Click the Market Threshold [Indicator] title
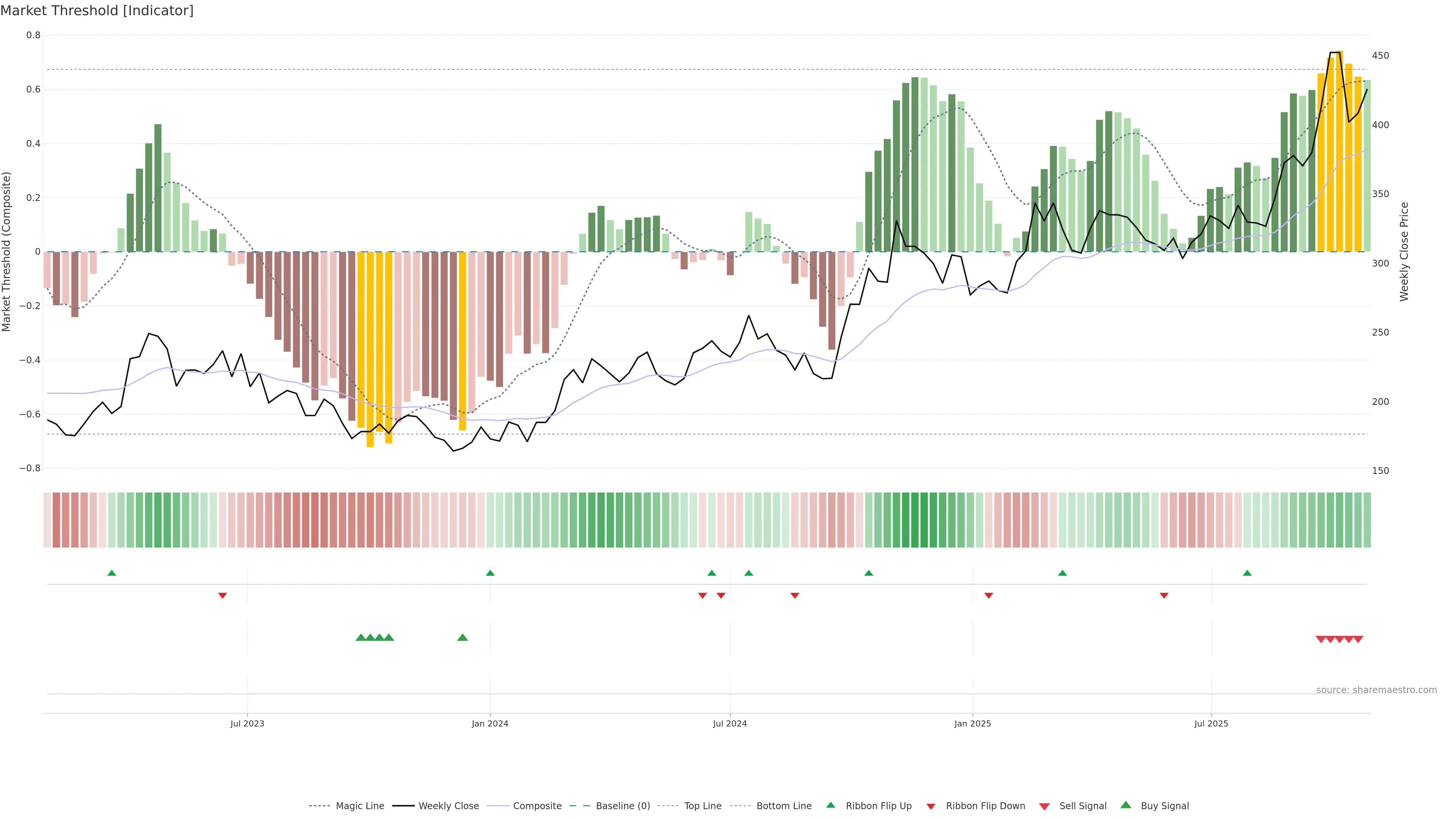Screen dimensions: 1456x819 tap(97, 11)
